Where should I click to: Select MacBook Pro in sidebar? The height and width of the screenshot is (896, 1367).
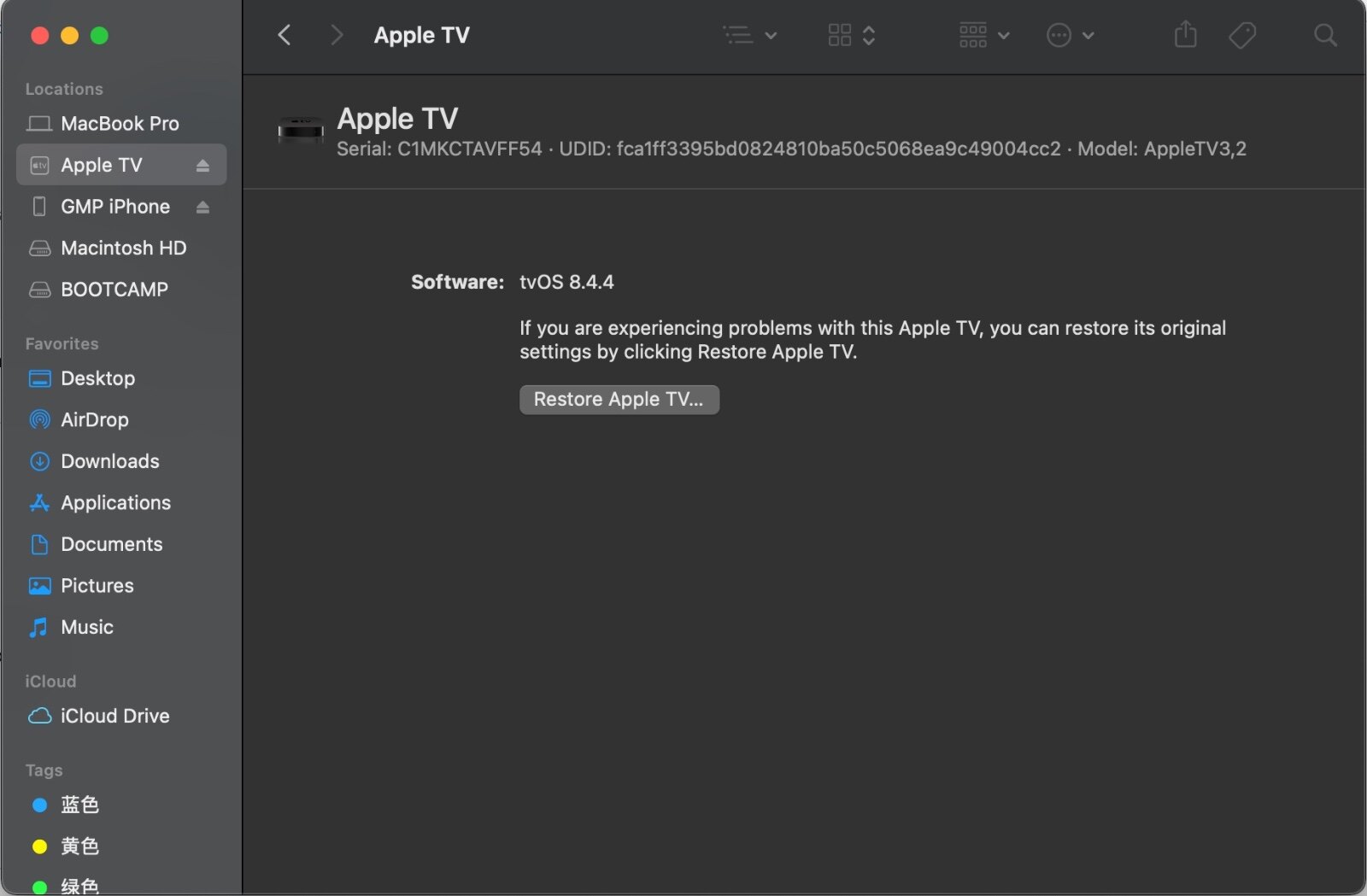tap(121, 124)
